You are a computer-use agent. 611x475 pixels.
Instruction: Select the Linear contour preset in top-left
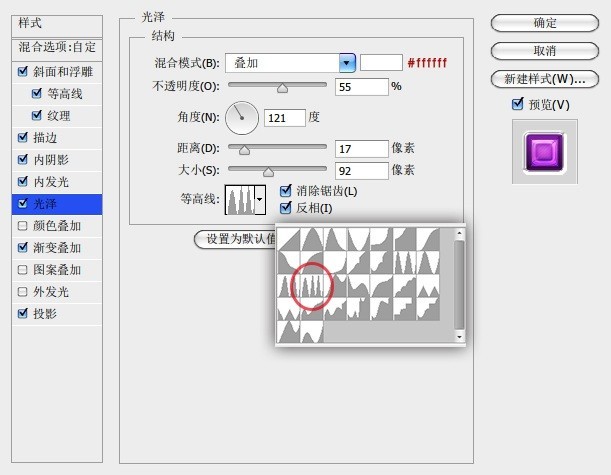tap(289, 239)
